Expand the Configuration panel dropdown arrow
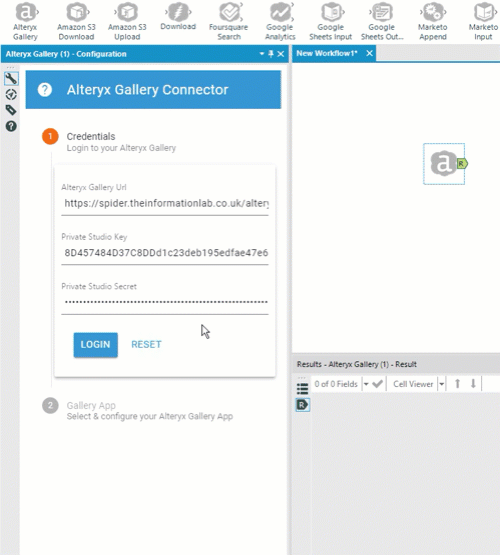Viewport: 500px width, 555px height. 262,54
